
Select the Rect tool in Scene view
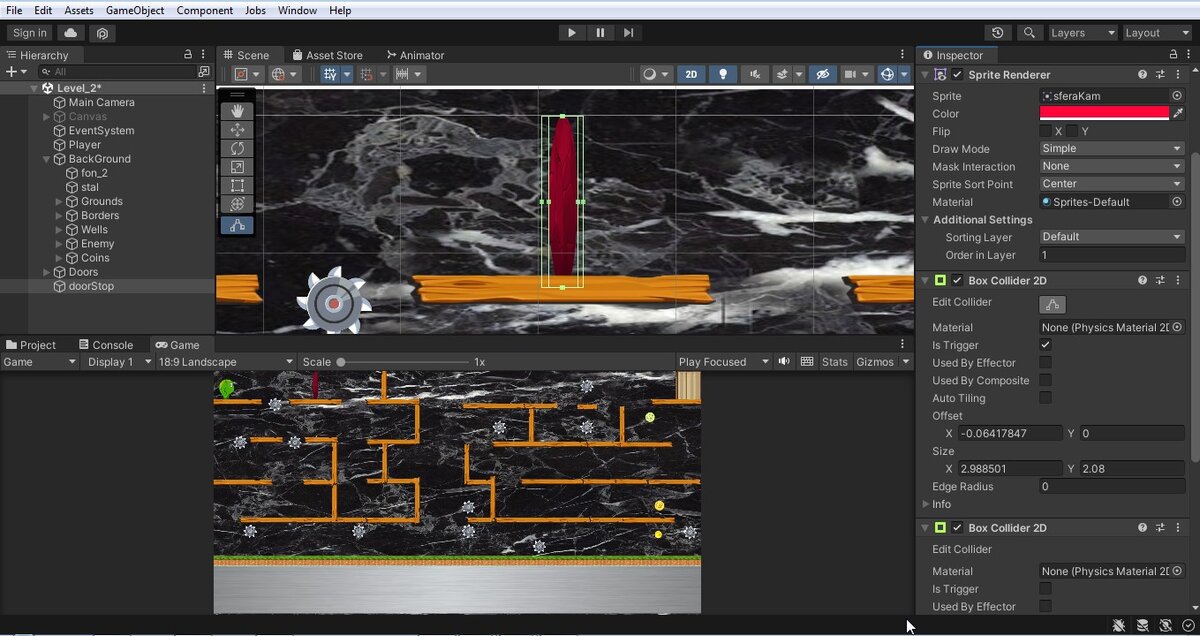pyautogui.click(x=237, y=186)
